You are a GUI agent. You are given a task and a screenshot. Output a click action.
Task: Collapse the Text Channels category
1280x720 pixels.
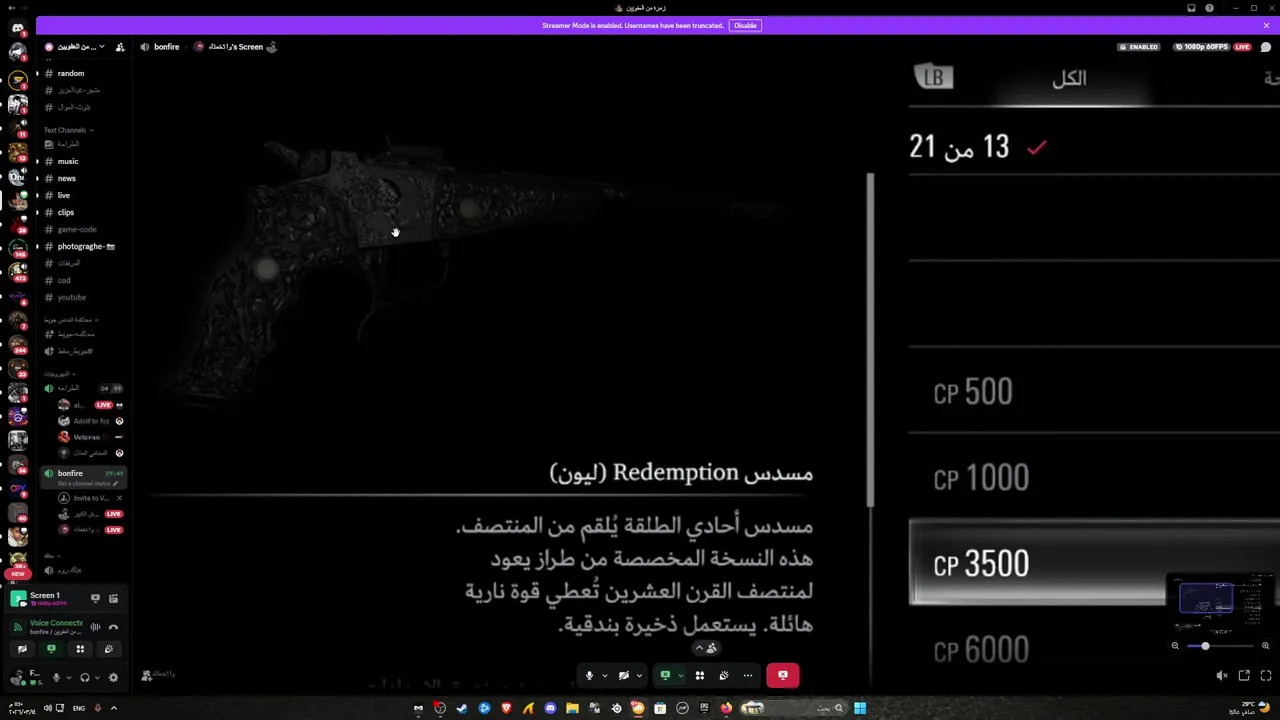68,130
